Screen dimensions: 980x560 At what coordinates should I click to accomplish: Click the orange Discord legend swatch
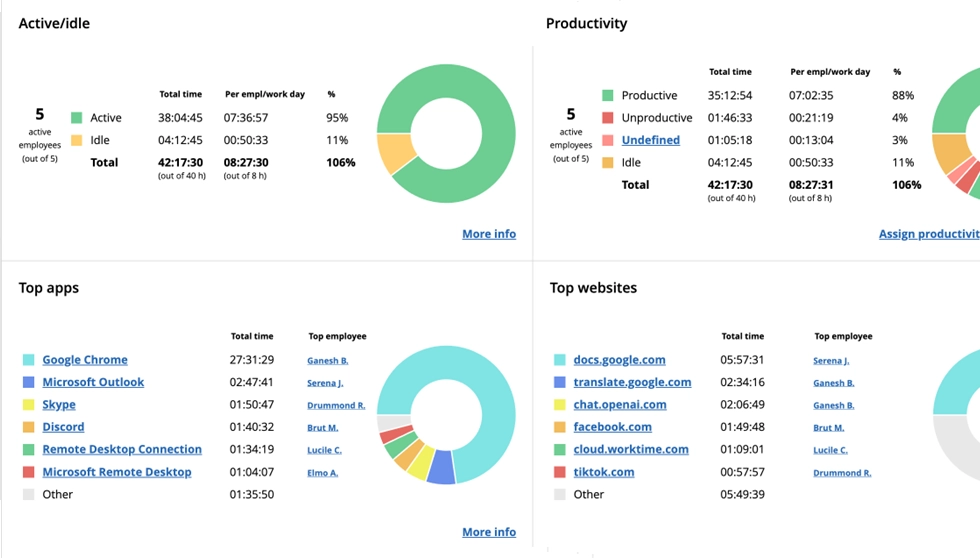coord(28,427)
